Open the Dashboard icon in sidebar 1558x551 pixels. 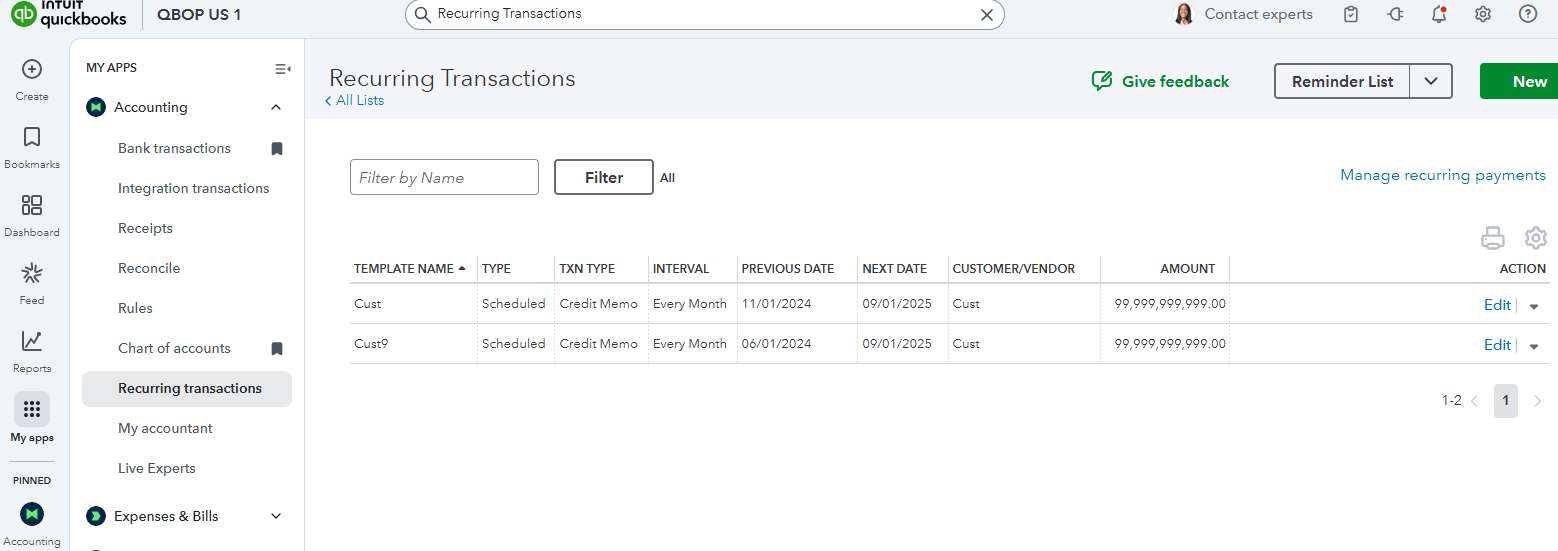(x=32, y=205)
